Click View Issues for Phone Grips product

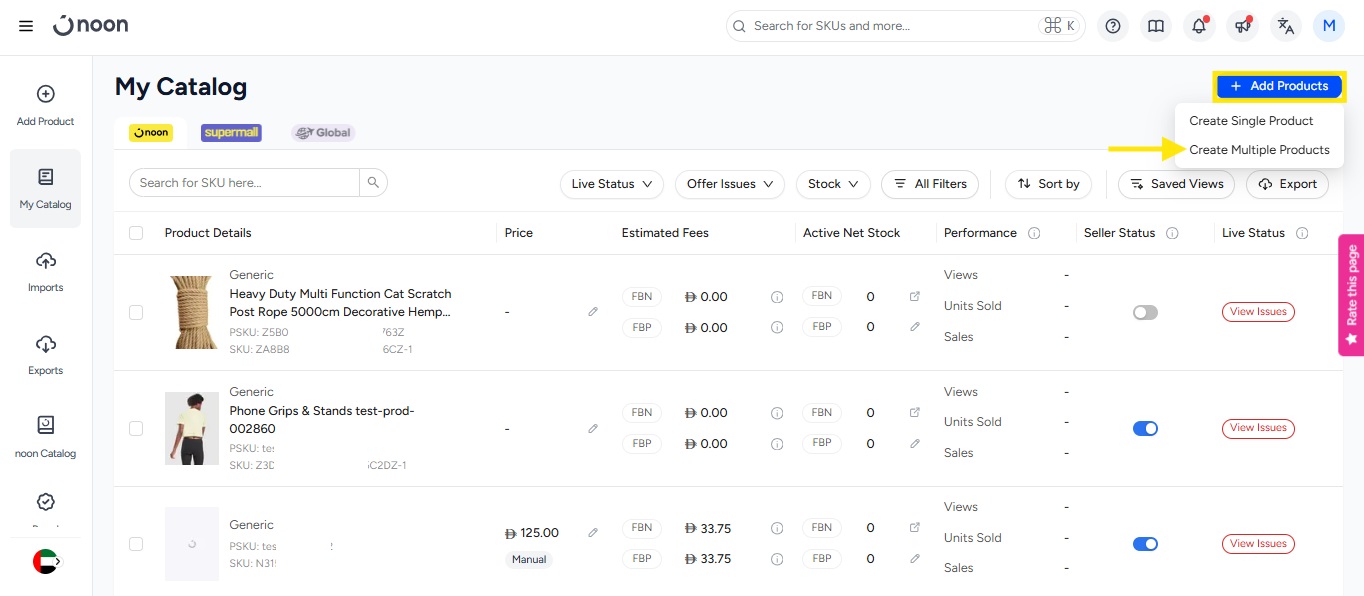point(1258,428)
